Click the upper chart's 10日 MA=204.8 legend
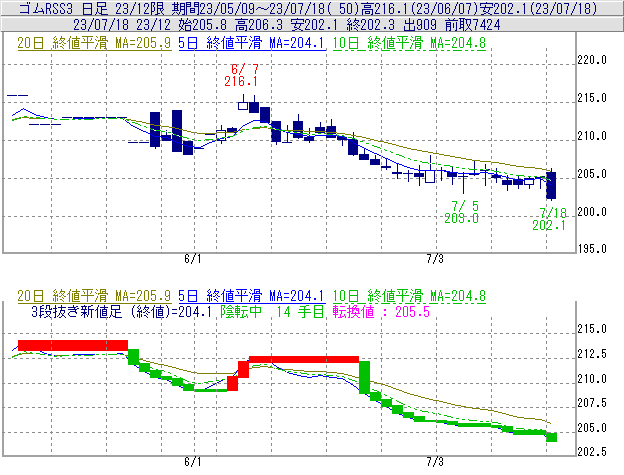 [x=410, y=43]
